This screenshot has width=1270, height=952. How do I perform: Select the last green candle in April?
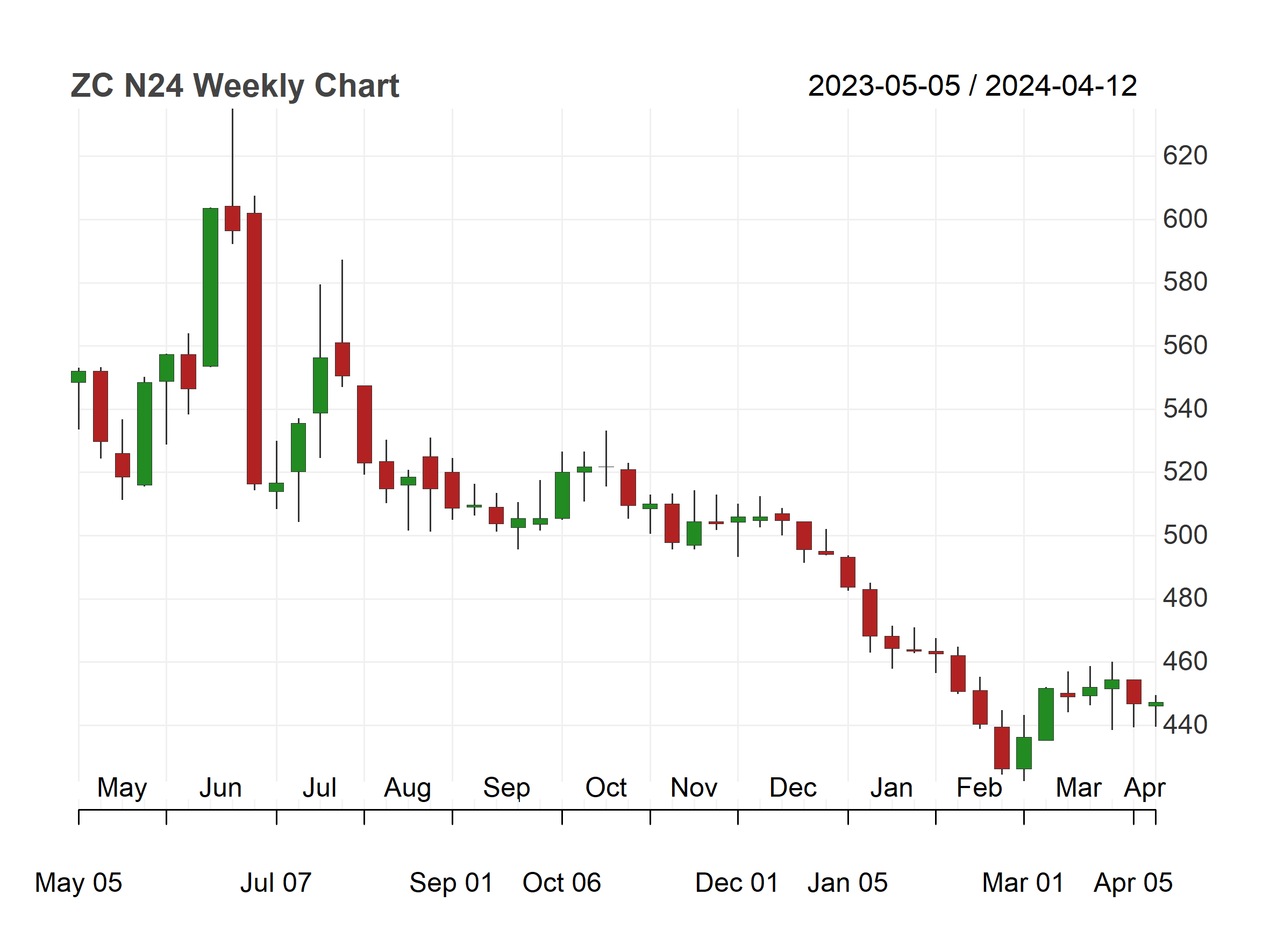click(x=1155, y=704)
